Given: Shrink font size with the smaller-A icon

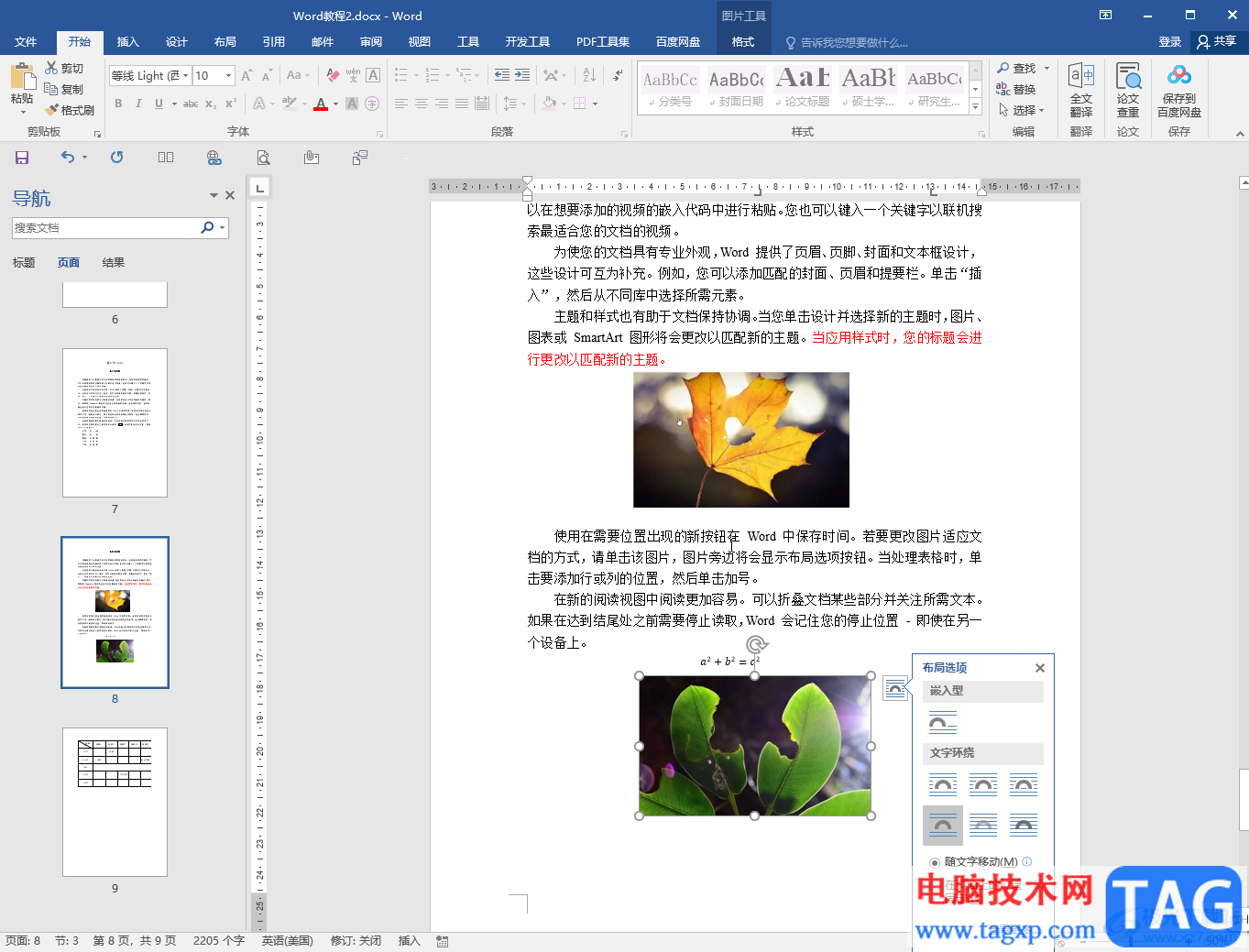Looking at the screenshot, I should [x=267, y=75].
